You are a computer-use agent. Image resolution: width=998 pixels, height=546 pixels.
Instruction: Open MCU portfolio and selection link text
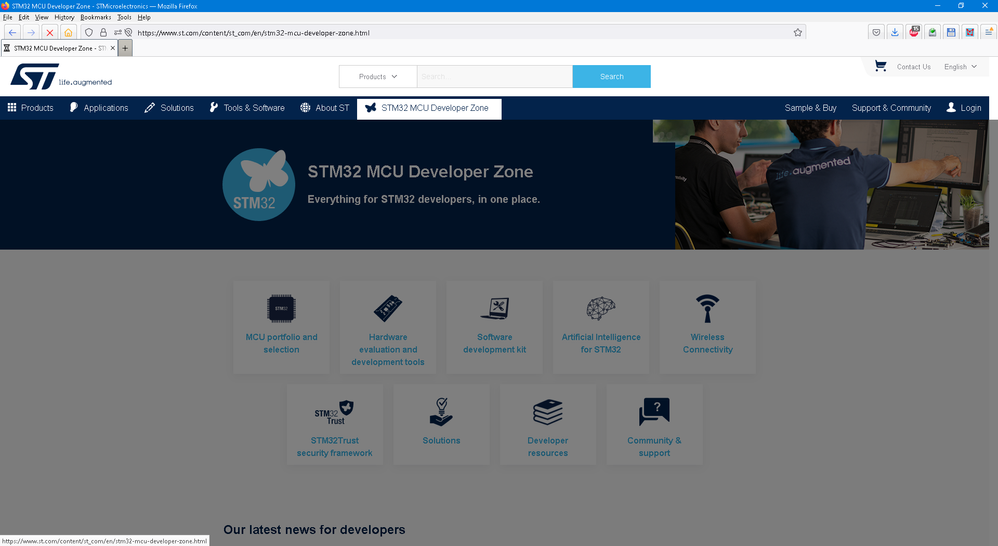click(x=281, y=343)
